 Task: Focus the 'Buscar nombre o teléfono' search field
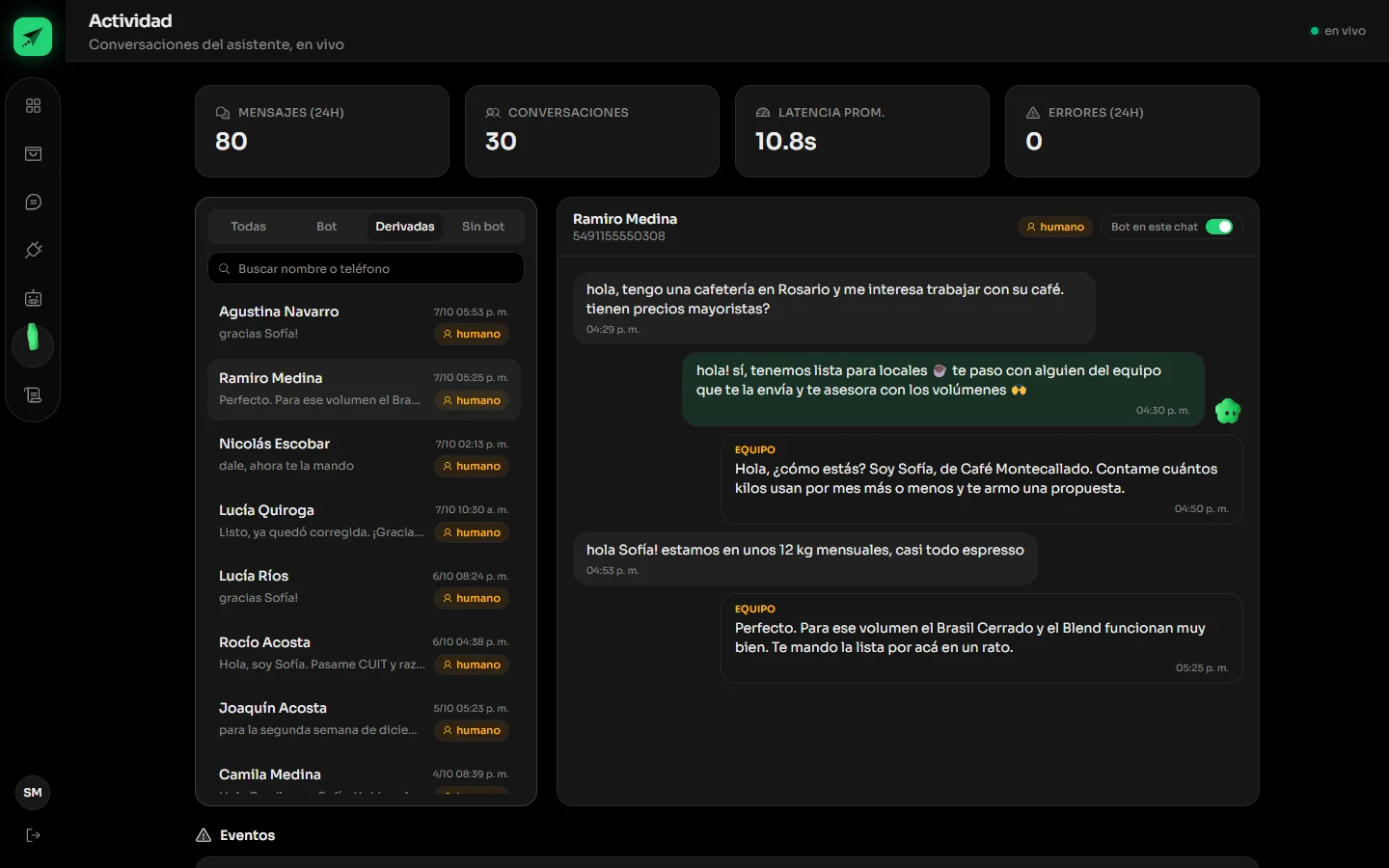coord(366,269)
